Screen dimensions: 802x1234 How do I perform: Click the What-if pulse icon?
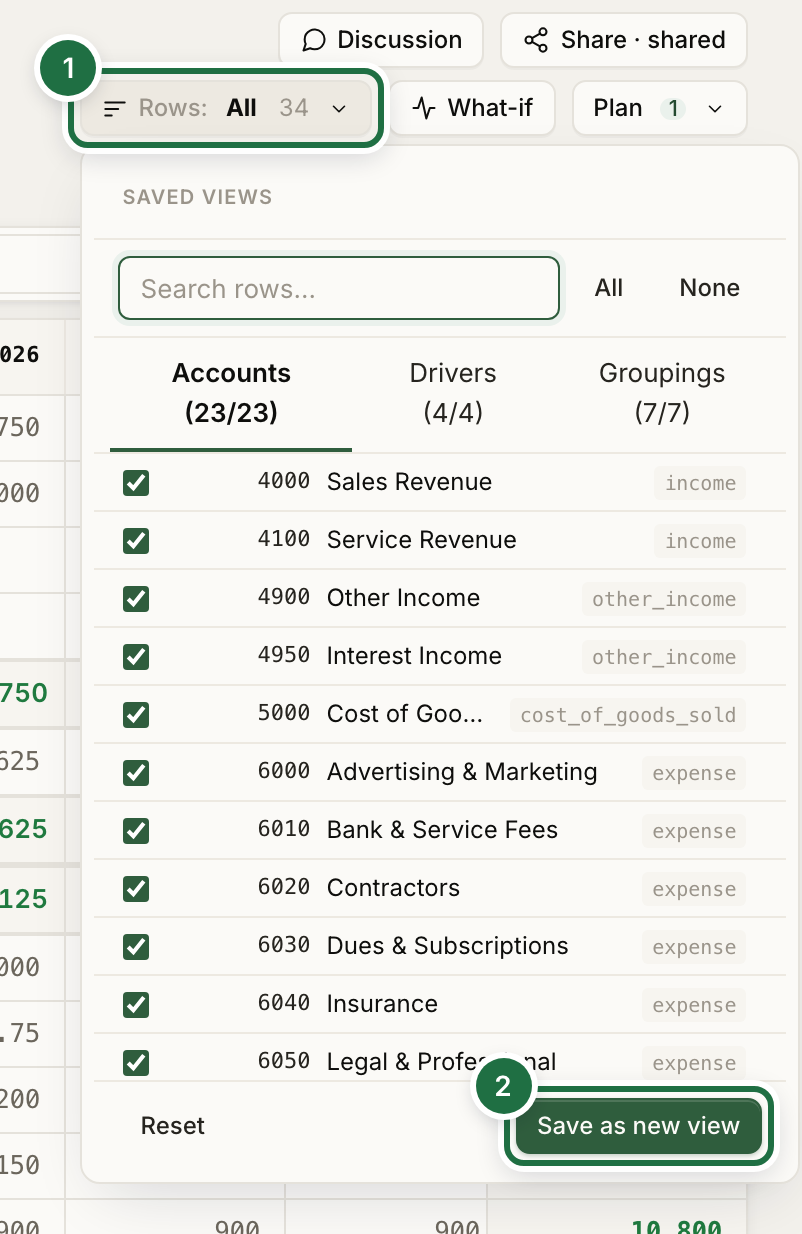pyautogui.click(x=425, y=108)
